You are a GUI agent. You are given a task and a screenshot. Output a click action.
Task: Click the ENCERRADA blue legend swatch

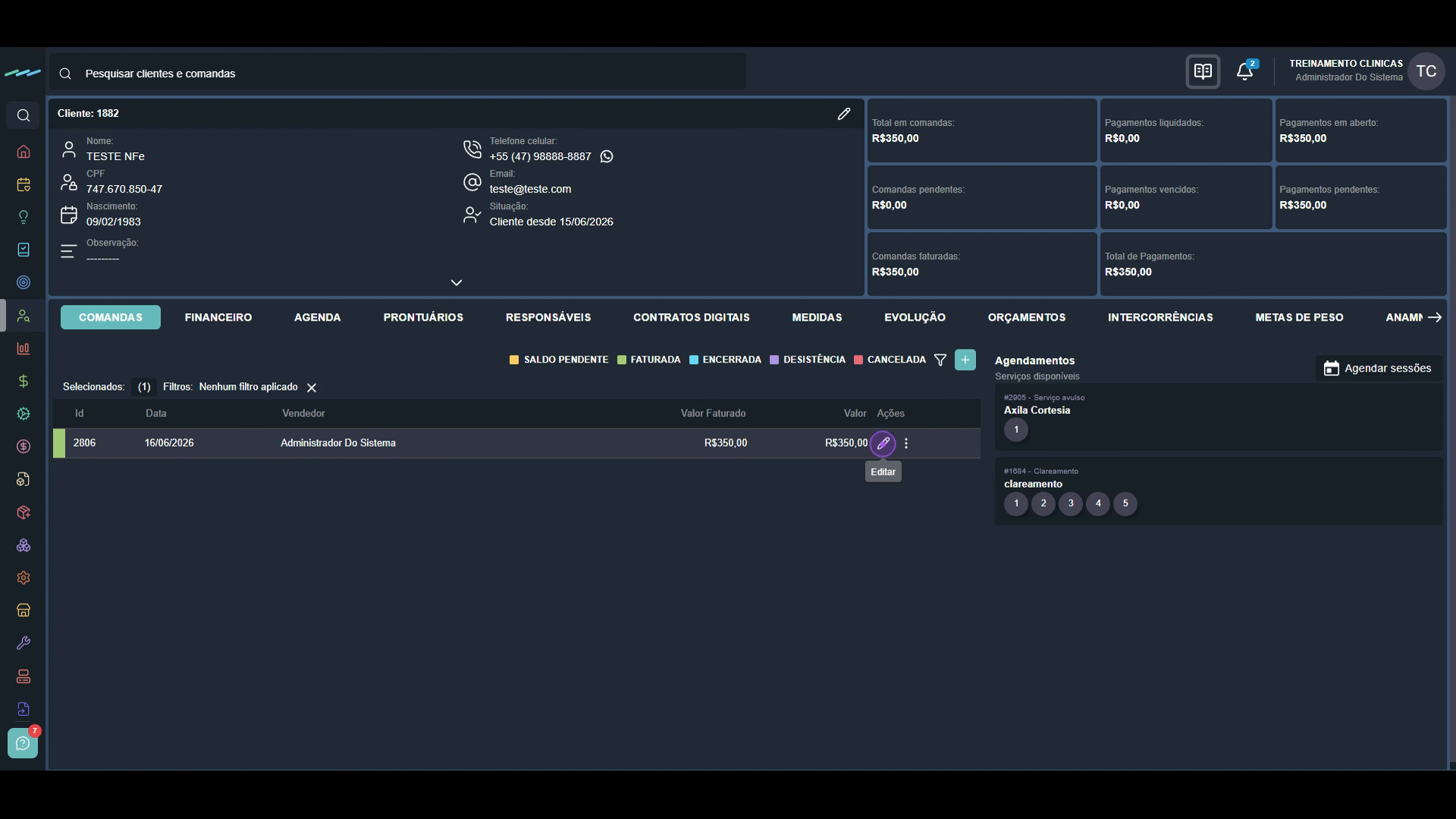click(694, 360)
